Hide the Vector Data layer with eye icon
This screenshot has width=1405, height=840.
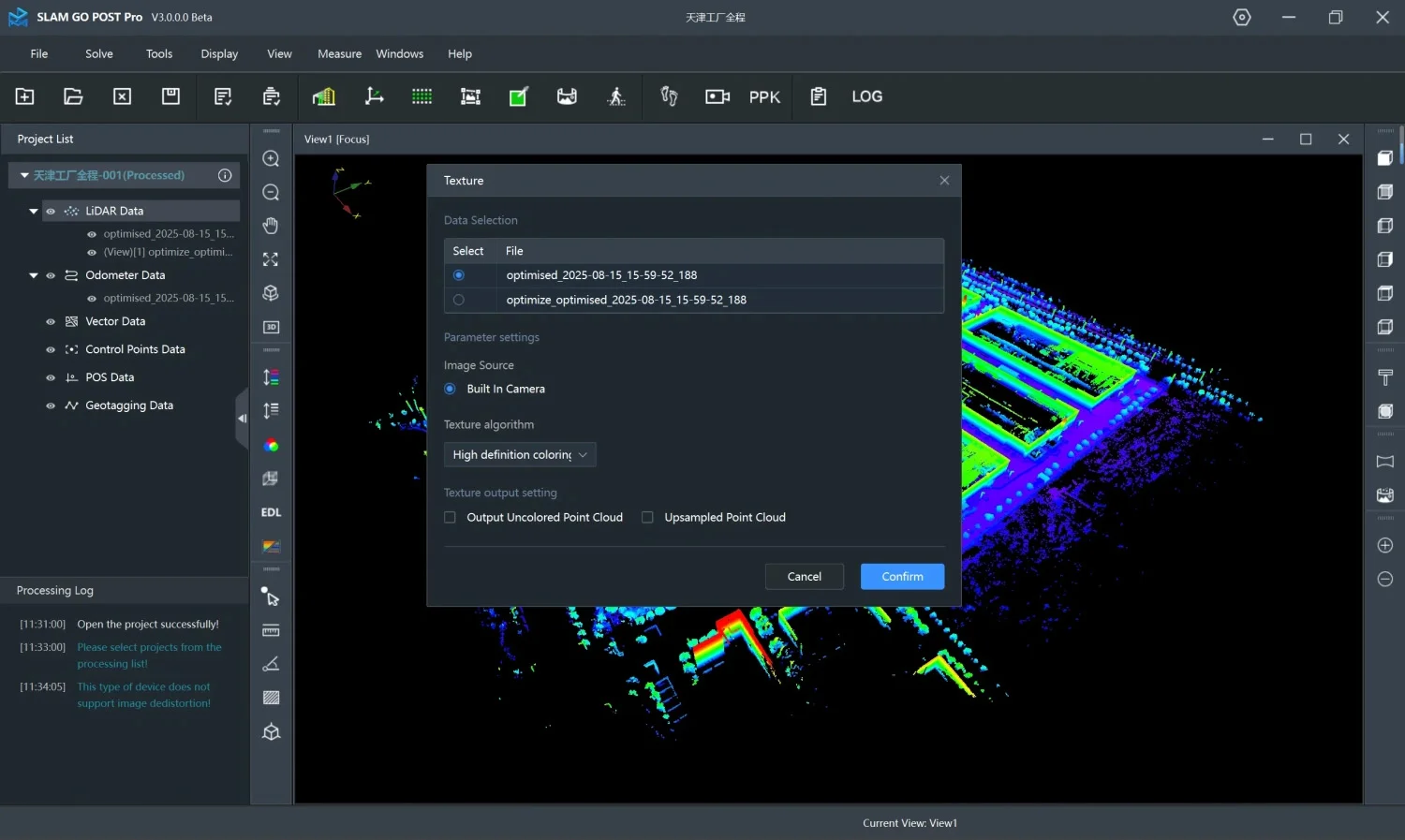[x=51, y=321]
